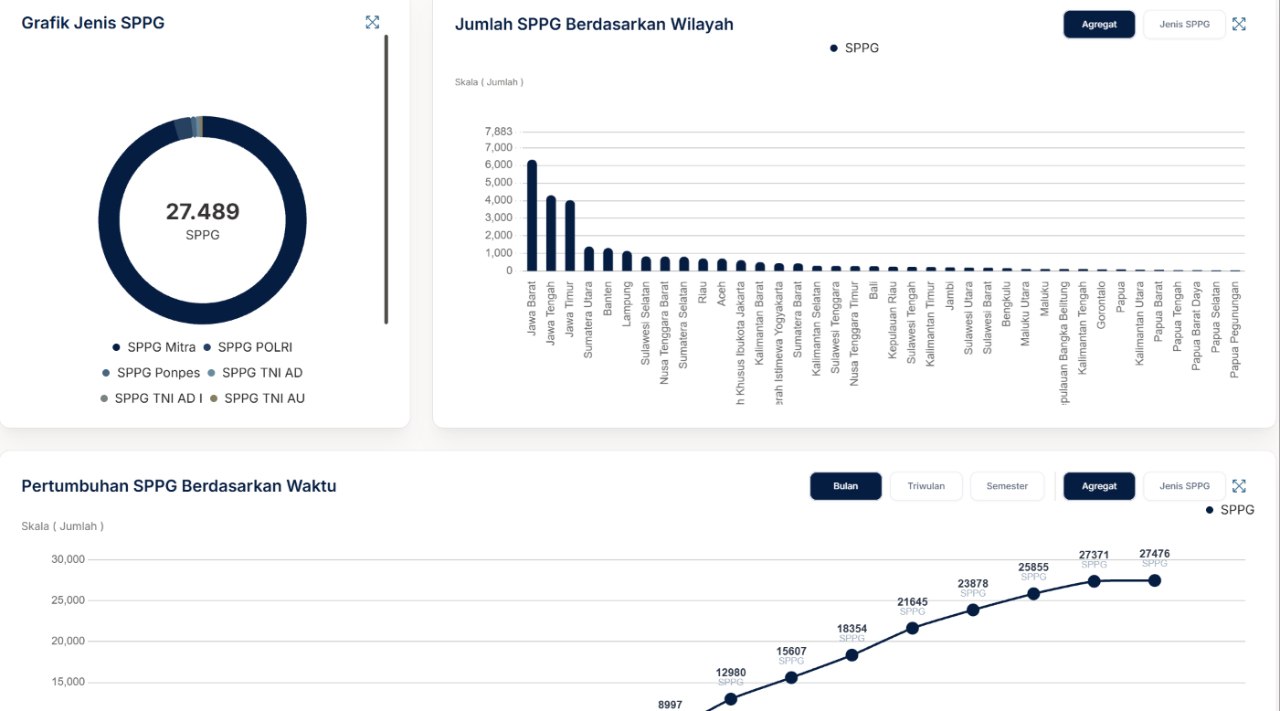Click the 23878 data point on growth line
Image resolution: width=1280 pixels, height=711 pixels.
(x=973, y=610)
